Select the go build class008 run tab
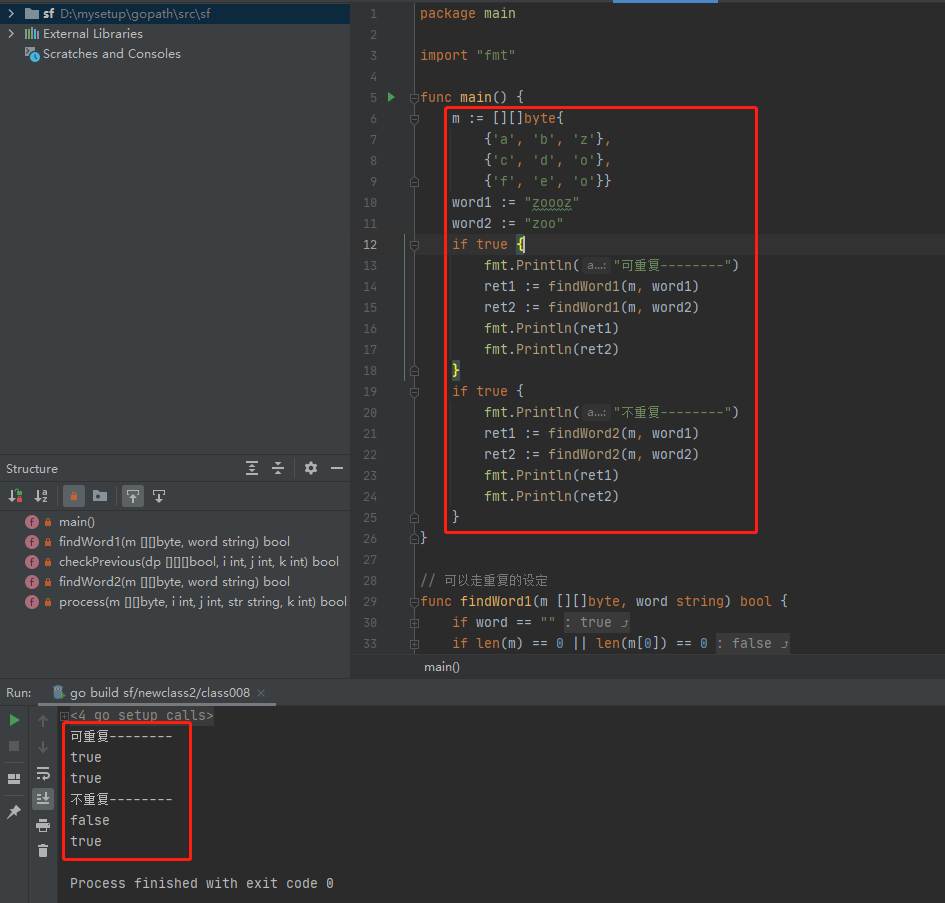The image size is (945, 903). coord(160,693)
